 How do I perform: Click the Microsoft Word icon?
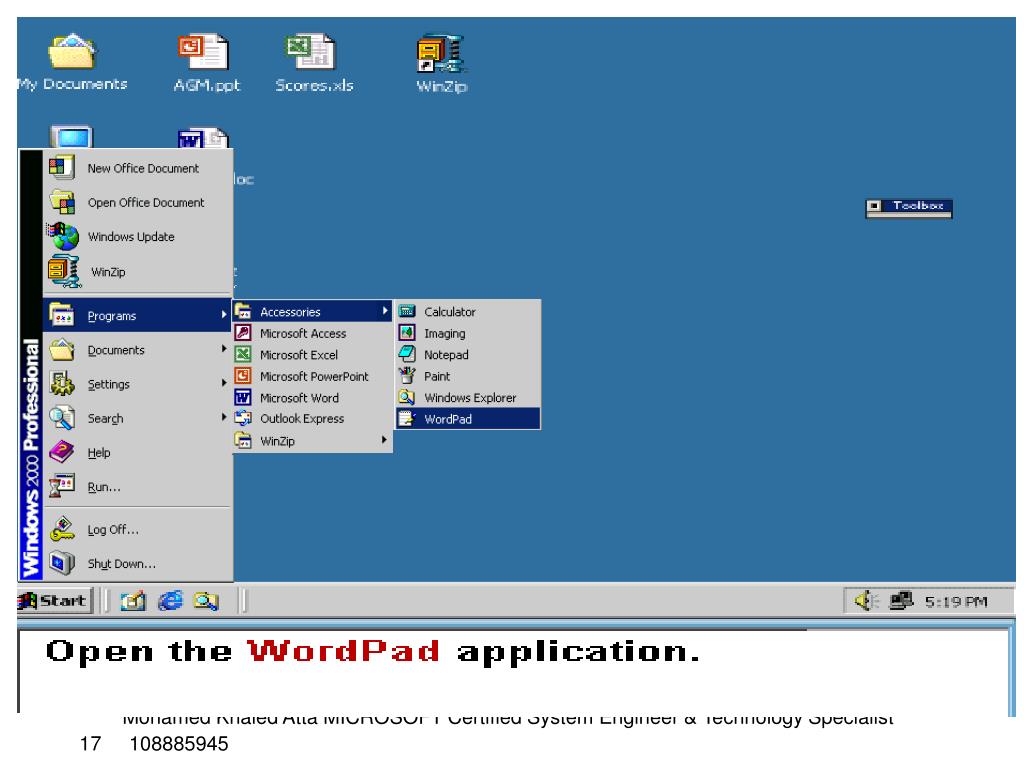[x=243, y=397]
